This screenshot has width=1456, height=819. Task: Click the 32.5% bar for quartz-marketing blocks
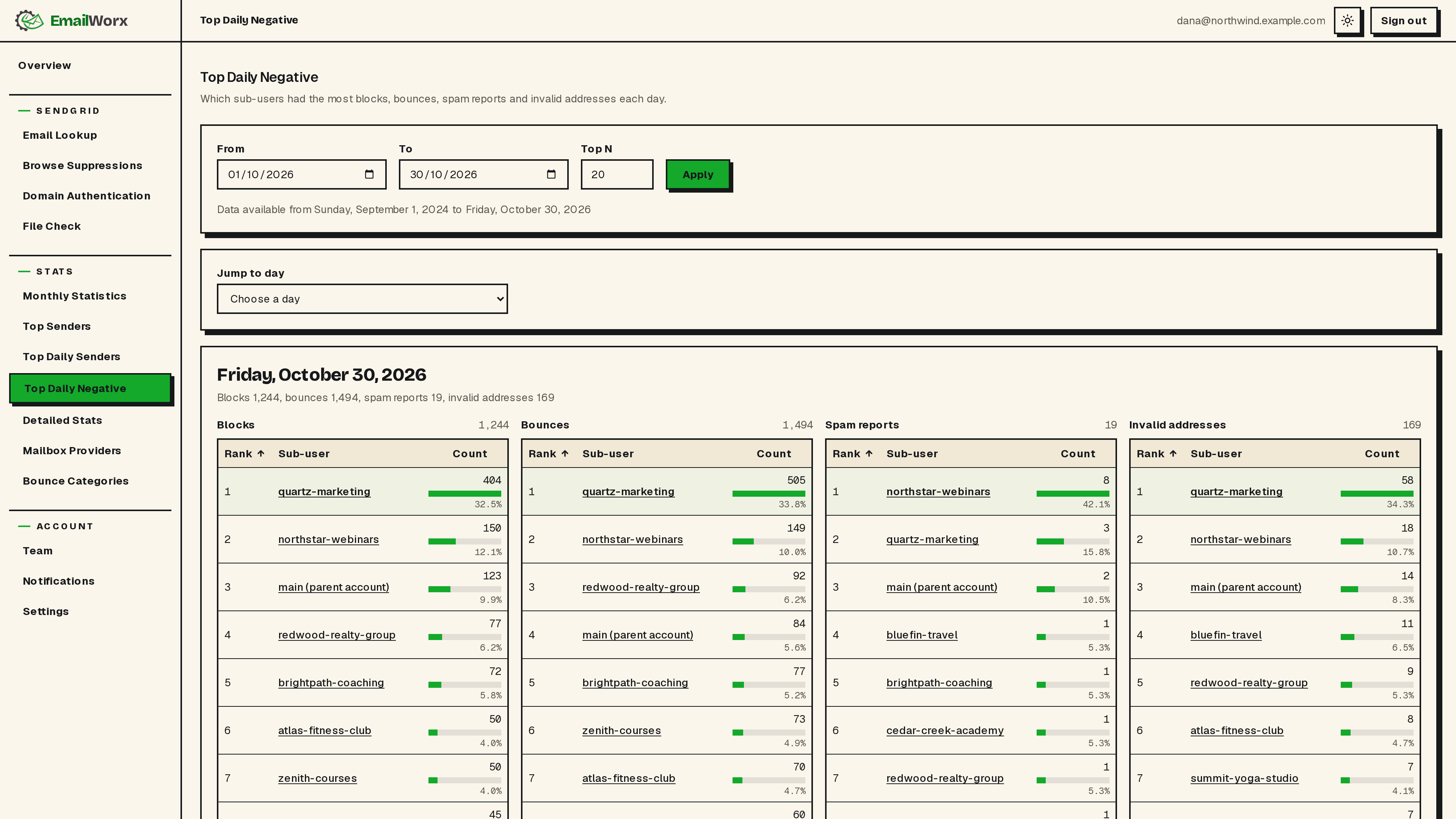(464, 493)
